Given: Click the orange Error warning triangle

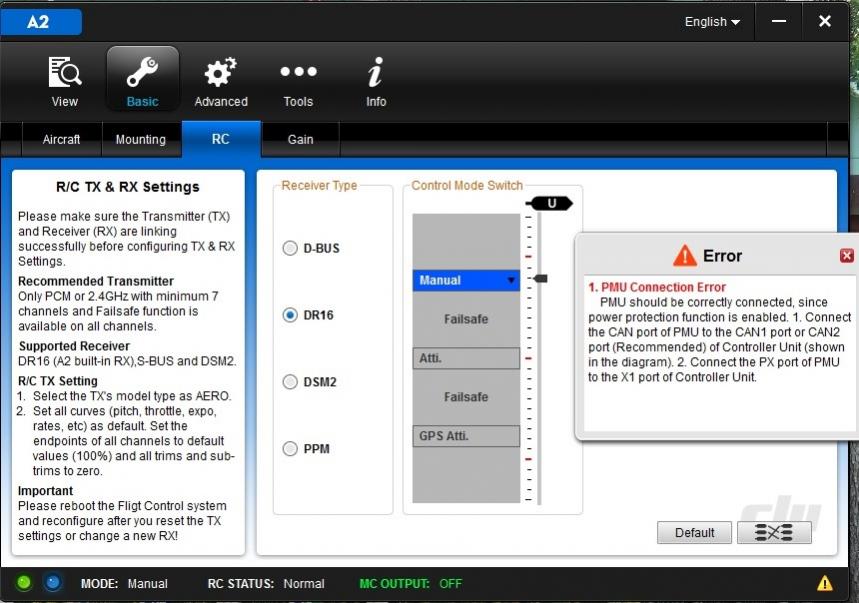Looking at the screenshot, I should tap(684, 256).
